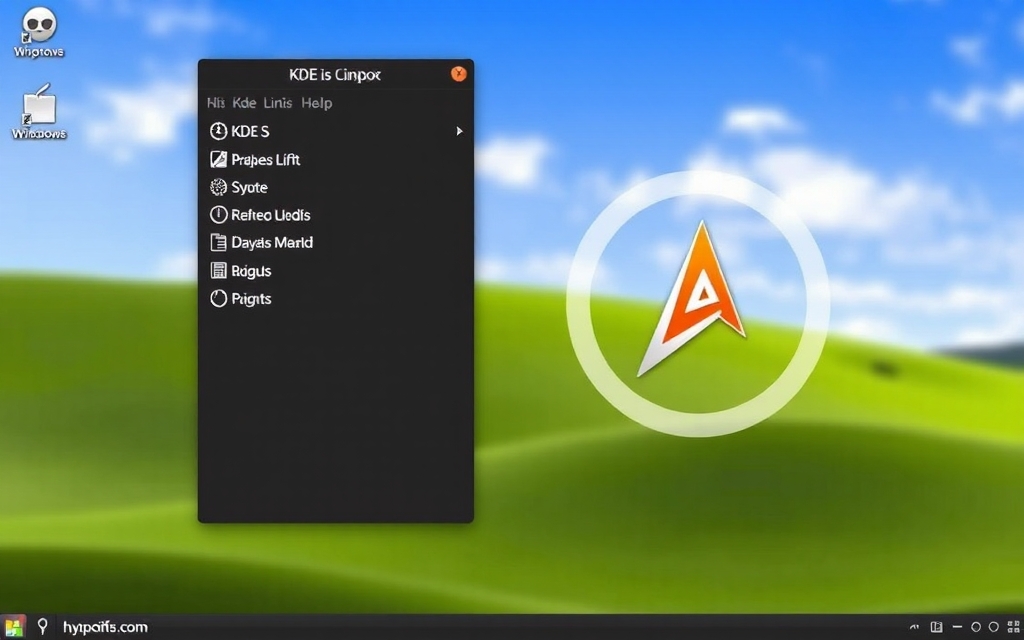Click the document icon beside Dayais Marid
Image resolution: width=1024 pixels, height=640 pixels.
[218, 243]
